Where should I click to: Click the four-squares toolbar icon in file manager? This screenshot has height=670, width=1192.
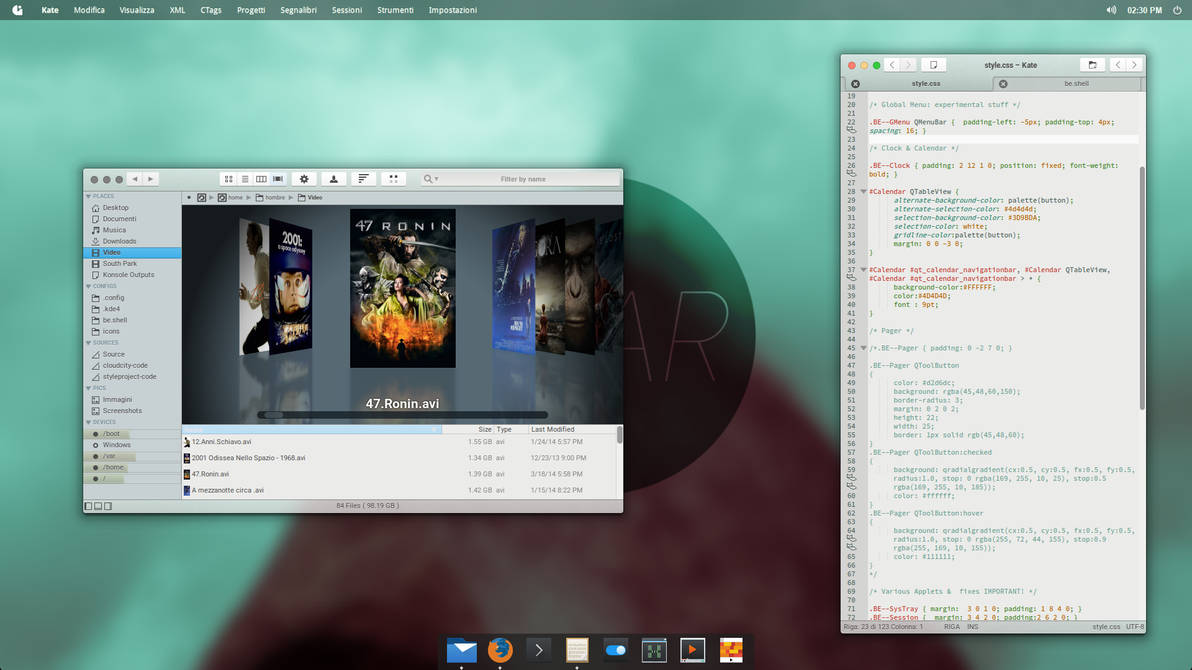click(x=393, y=179)
